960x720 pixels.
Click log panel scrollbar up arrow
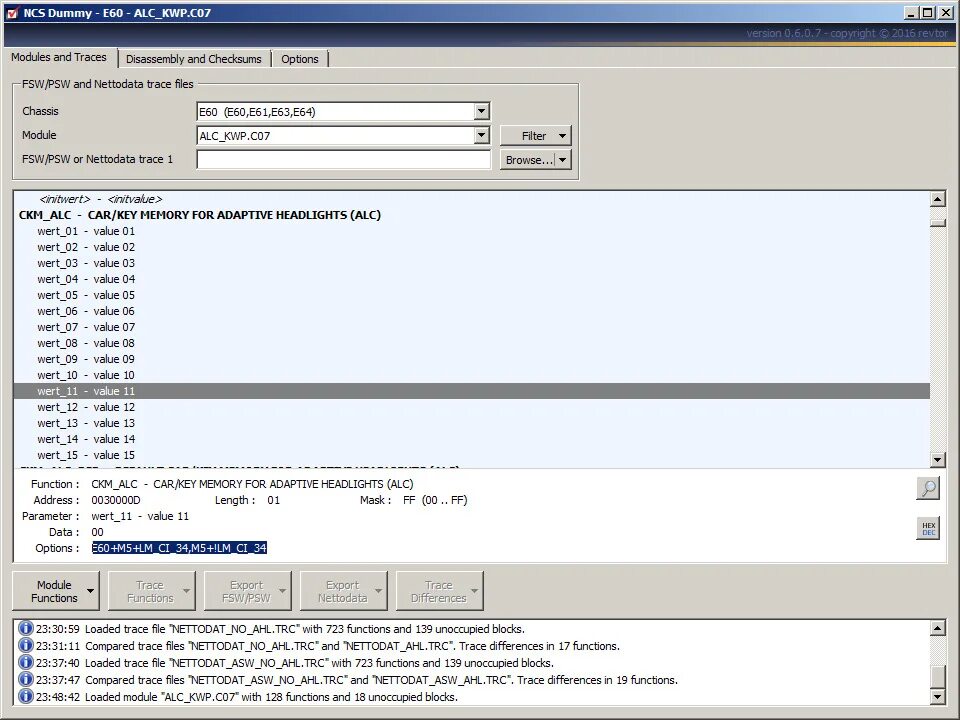pyautogui.click(x=937, y=628)
